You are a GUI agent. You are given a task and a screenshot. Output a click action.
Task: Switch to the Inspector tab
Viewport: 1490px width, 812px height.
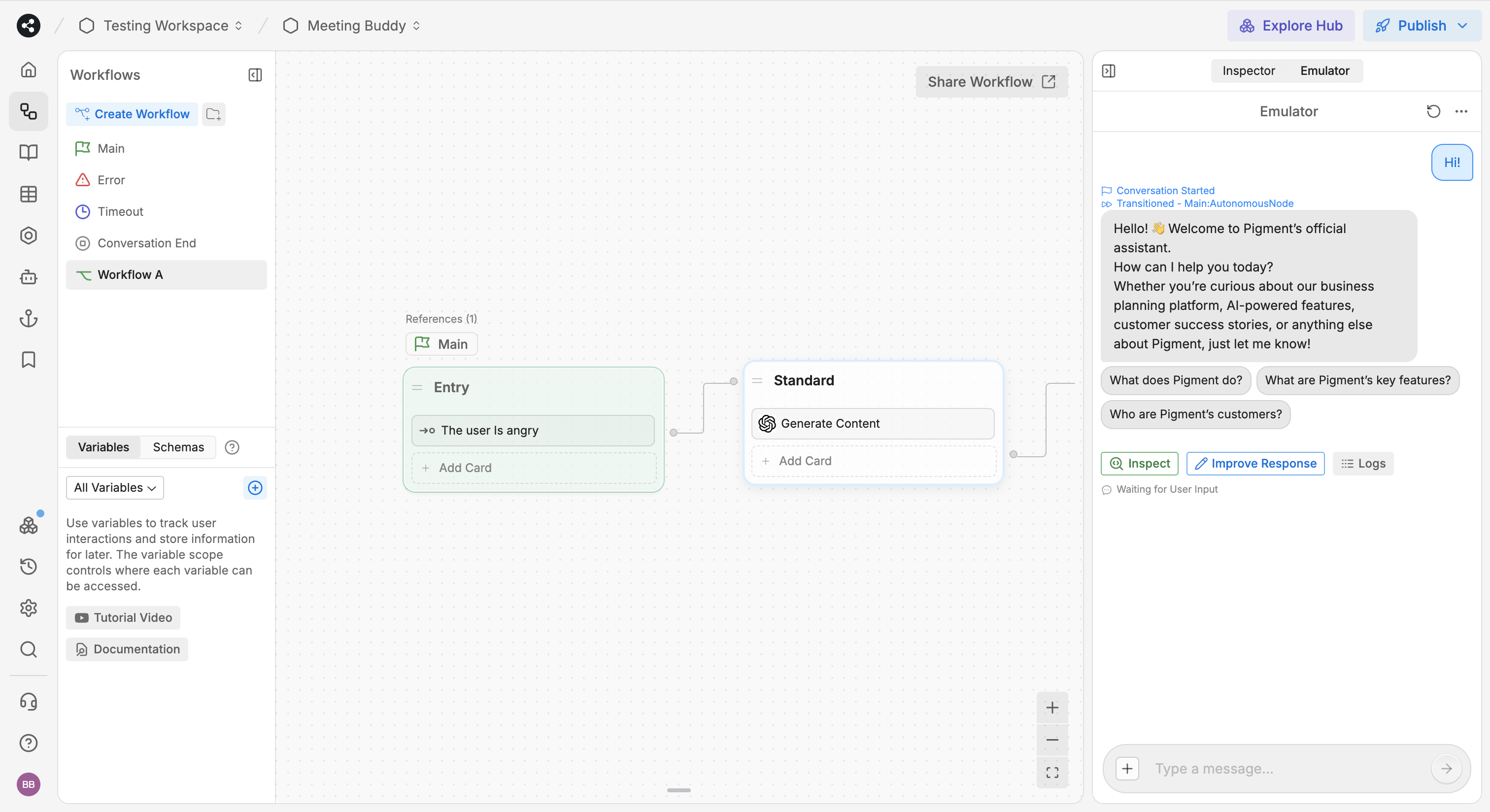point(1248,70)
